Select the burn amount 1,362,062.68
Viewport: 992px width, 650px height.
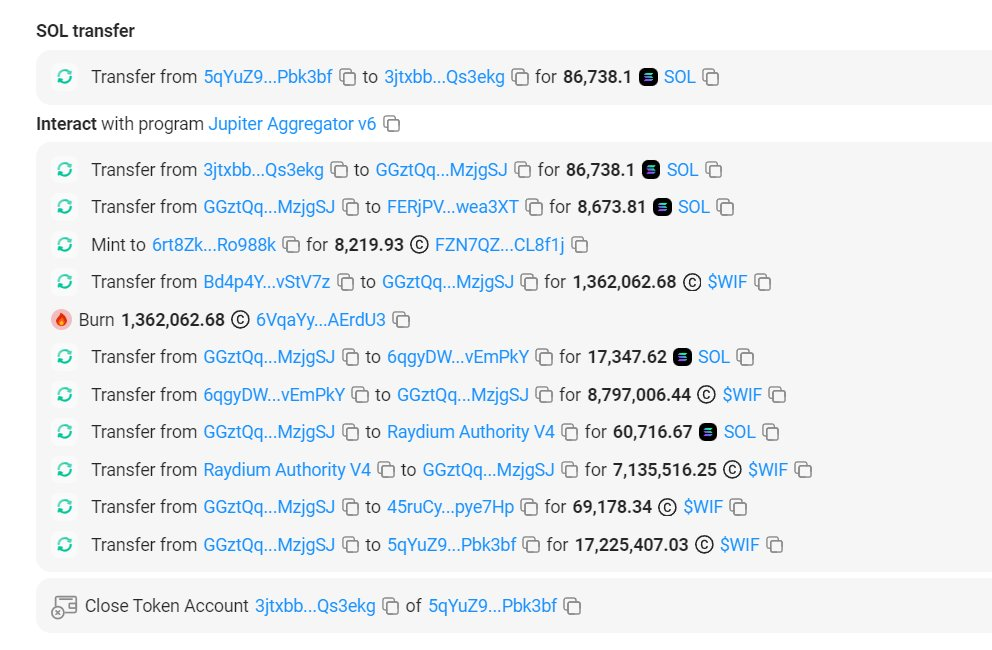click(x=173, y=320)
